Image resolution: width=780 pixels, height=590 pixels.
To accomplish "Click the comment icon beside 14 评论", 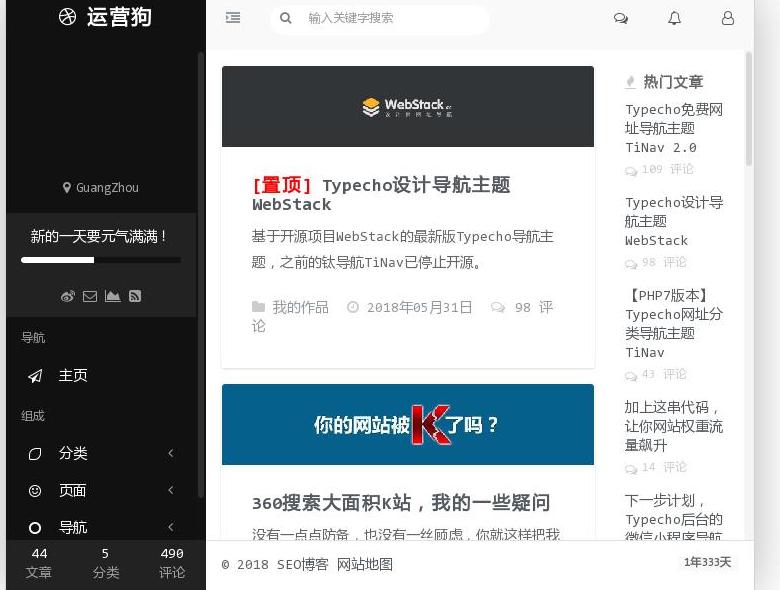I will tap(631, 469).
